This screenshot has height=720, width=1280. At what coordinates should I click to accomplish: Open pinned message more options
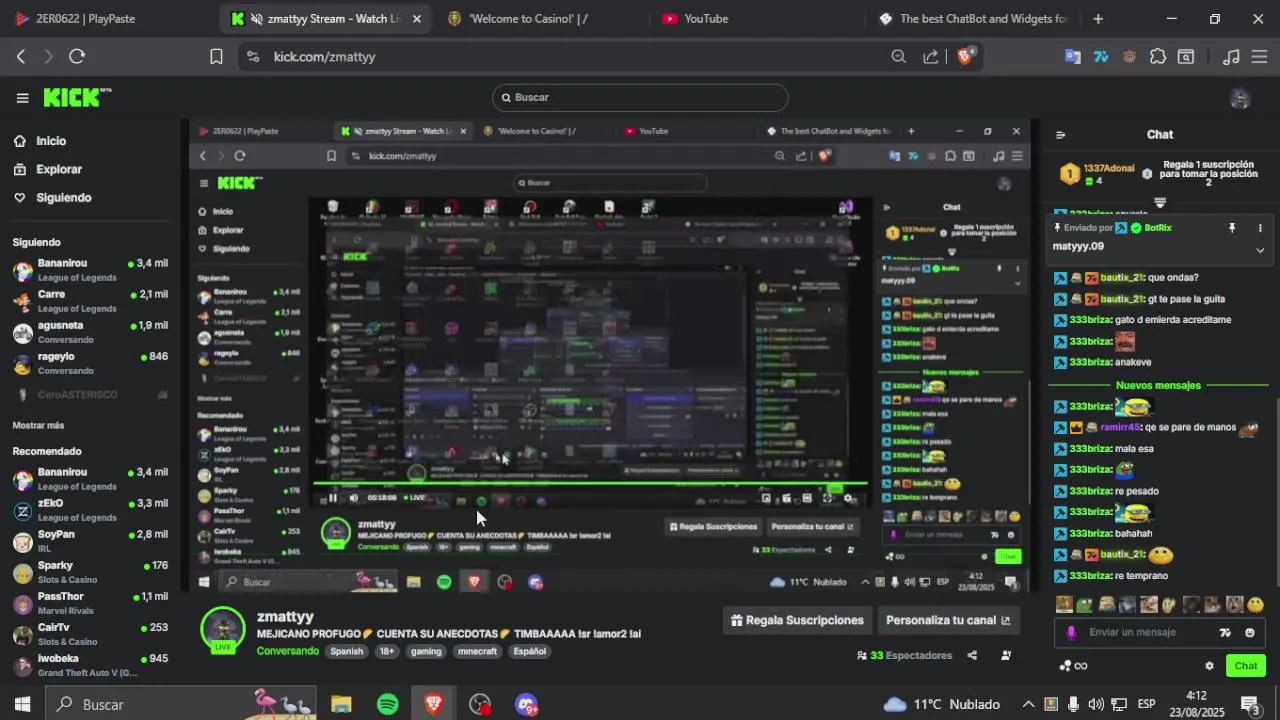pyautogui.click(x=1260, y=228)
